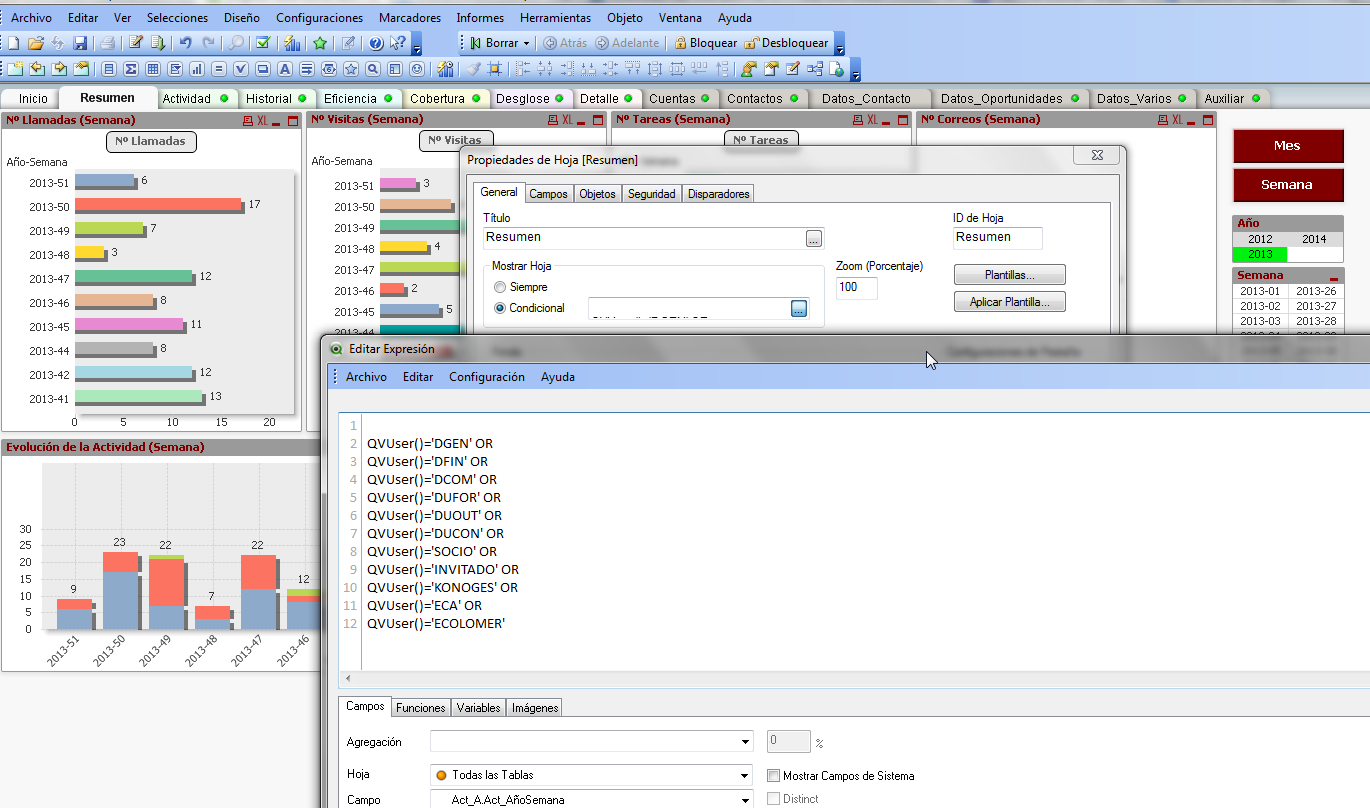Open the Título ellipsis expression button

[814, 238]
